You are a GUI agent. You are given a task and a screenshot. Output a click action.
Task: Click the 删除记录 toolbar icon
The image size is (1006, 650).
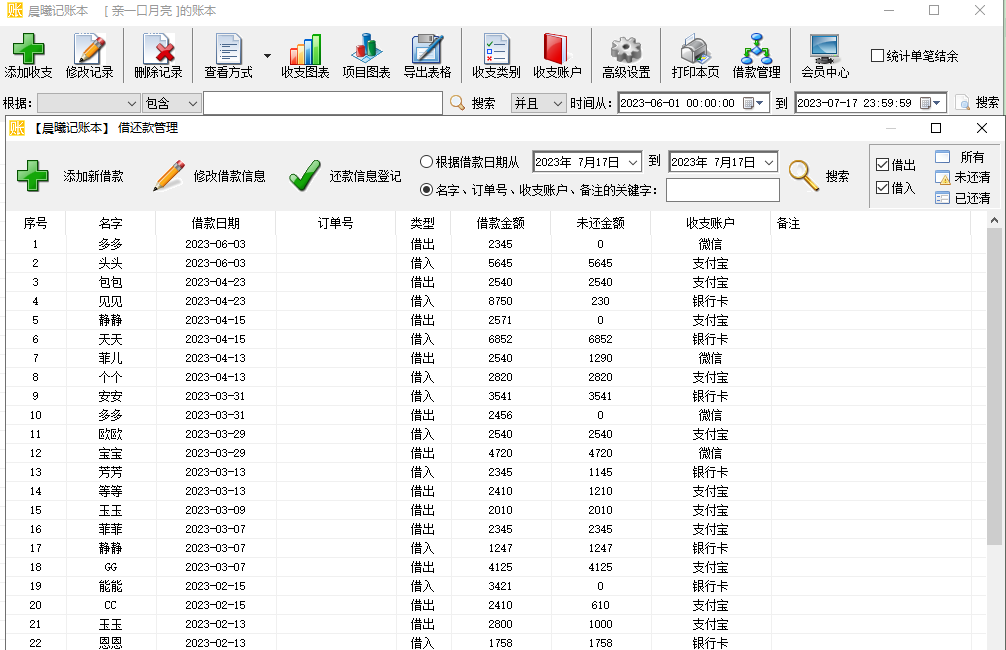click(x=158, y=49)
